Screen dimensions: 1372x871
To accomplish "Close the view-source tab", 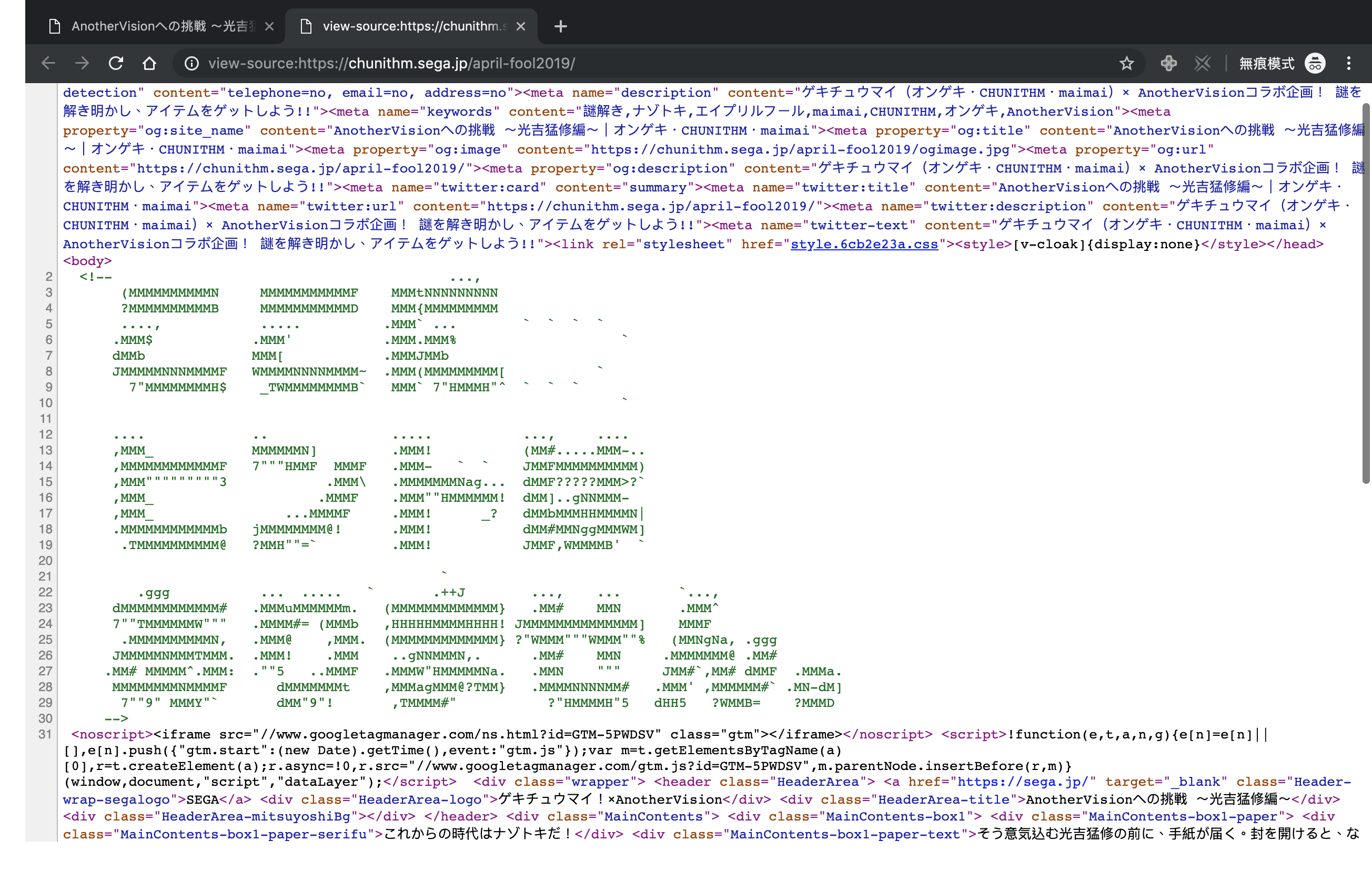I will coord(521,26).
